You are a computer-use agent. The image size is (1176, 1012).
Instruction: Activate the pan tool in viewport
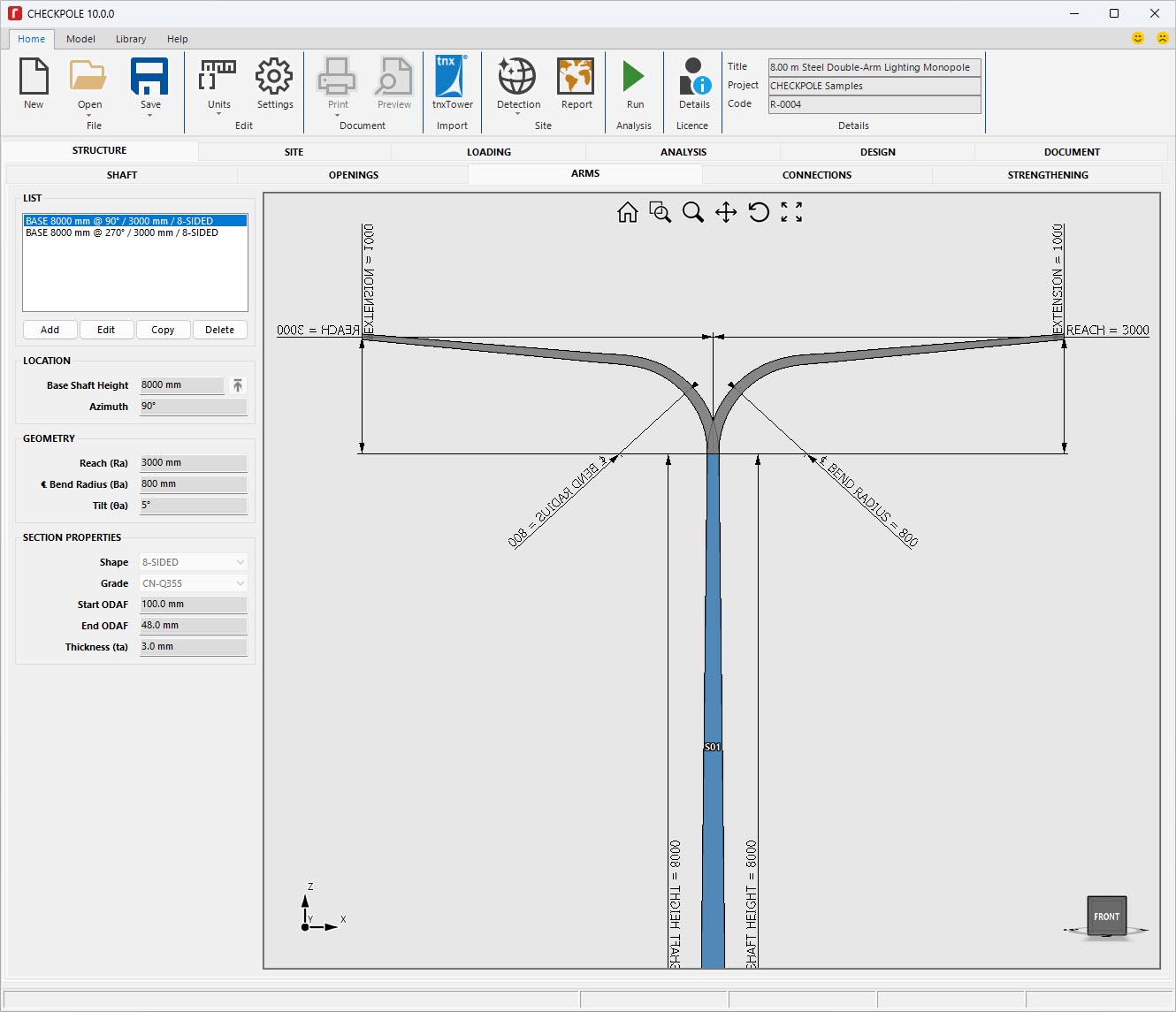pos(726,212)
